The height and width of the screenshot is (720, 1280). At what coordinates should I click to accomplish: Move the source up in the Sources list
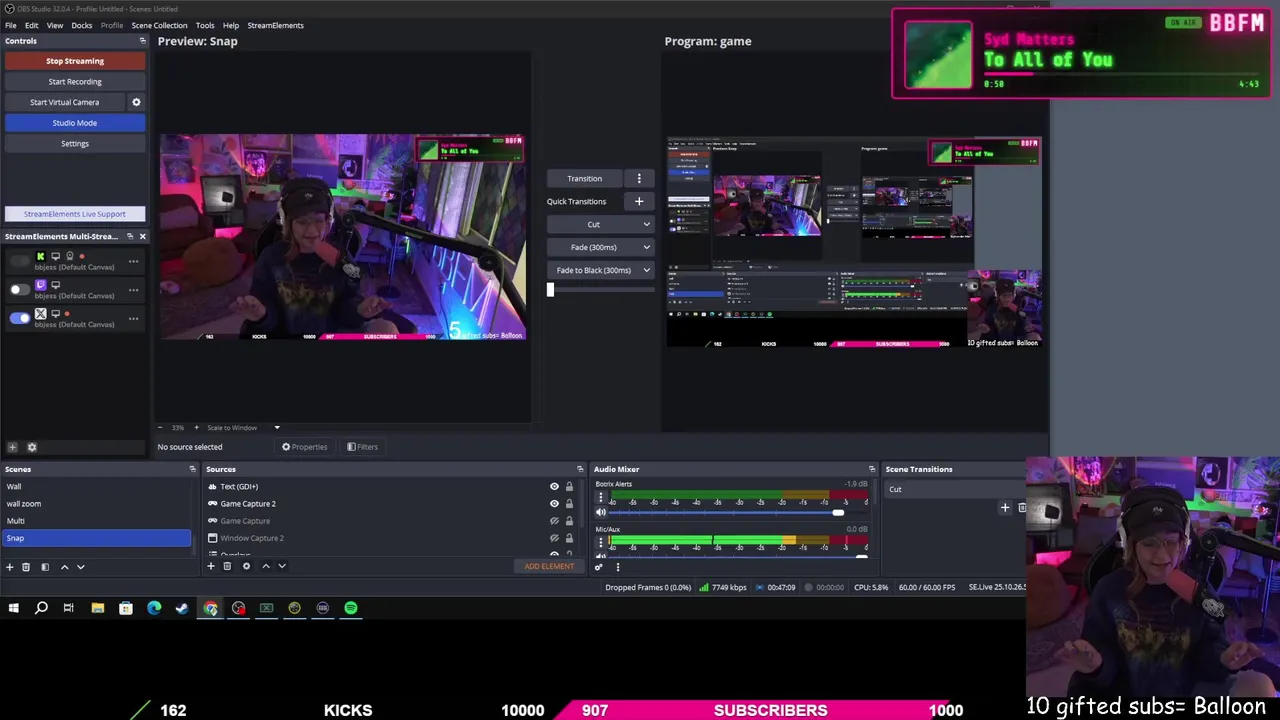[x=265, y=566]
